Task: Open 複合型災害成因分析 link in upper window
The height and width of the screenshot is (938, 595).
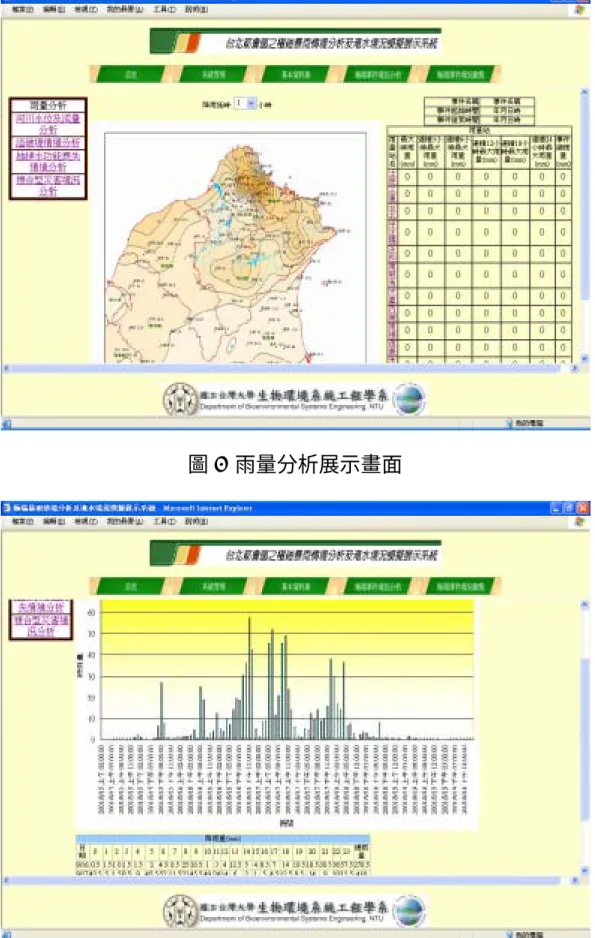Action: point(48,185)
